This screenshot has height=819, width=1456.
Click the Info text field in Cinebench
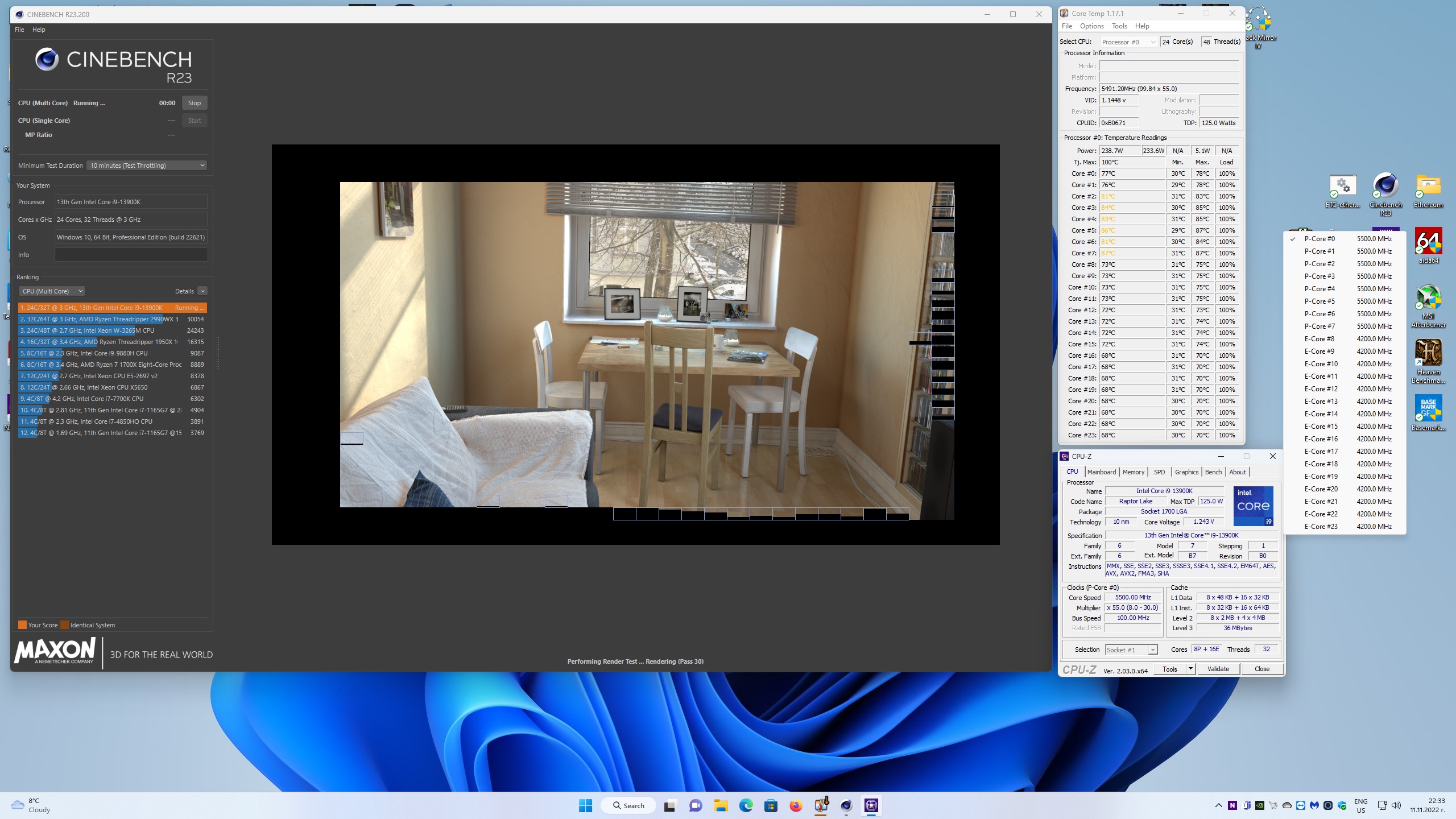131,255
